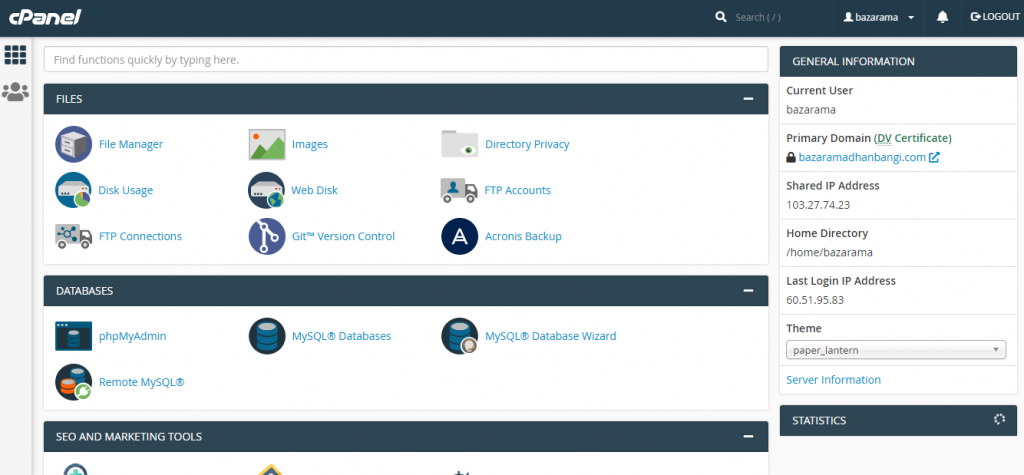Viewport: 1024px width, 475px height.
Task: Click the home directory /home/bazarama text
Action: (x=829, y=252)
